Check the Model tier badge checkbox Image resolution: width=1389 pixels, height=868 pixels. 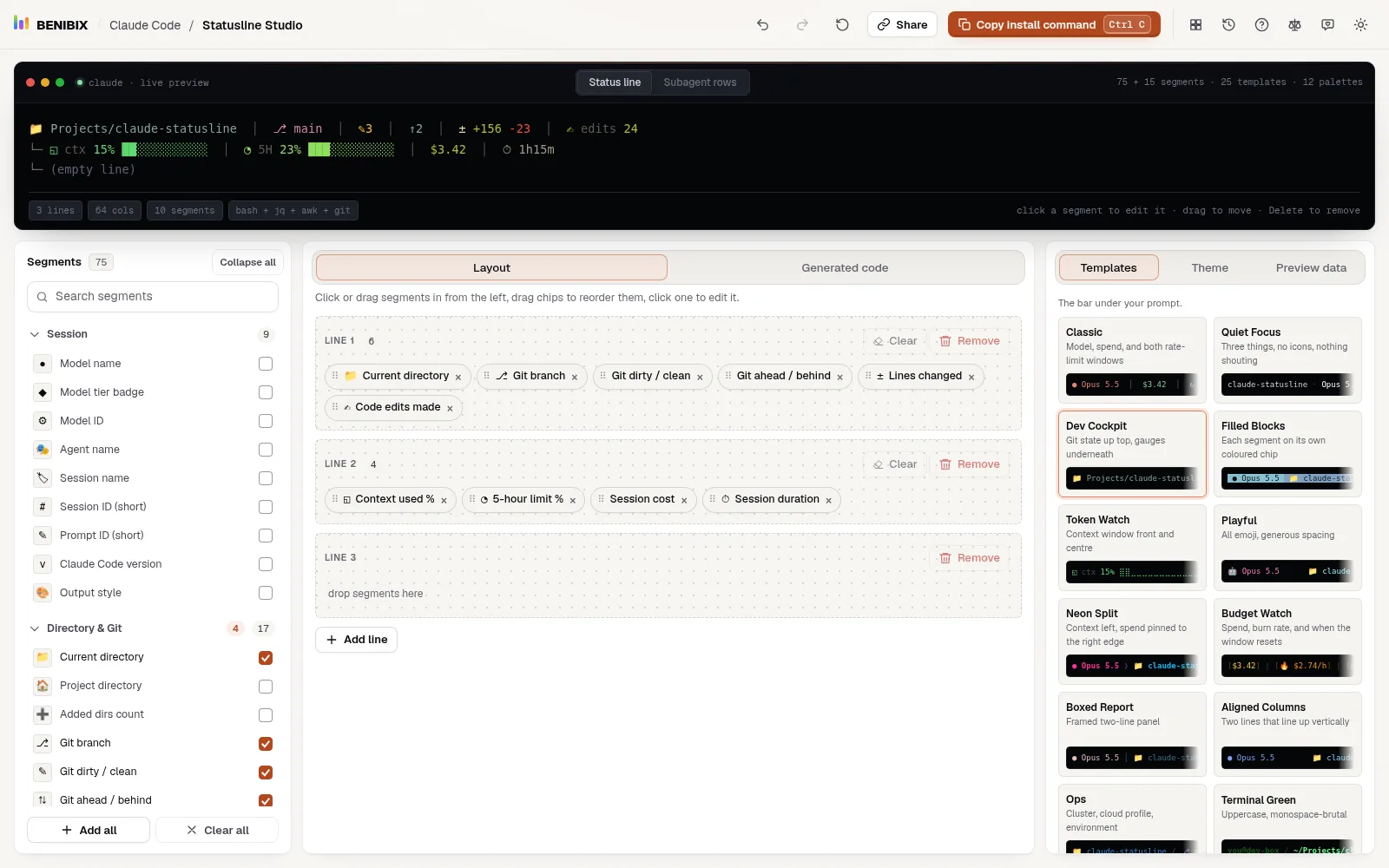pyautogui.click(x=266, y=392)
